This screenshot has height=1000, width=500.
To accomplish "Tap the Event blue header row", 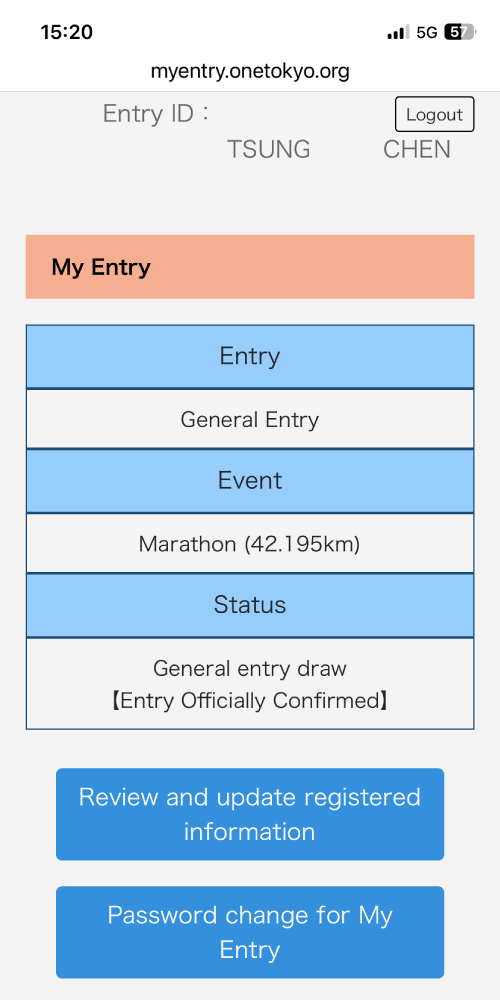I will point(250,480).
